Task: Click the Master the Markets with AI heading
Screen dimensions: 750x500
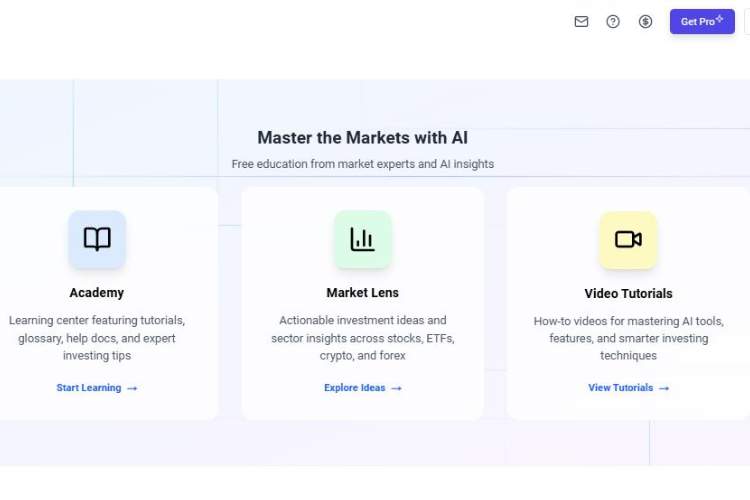Action: [x=362, y=138]
